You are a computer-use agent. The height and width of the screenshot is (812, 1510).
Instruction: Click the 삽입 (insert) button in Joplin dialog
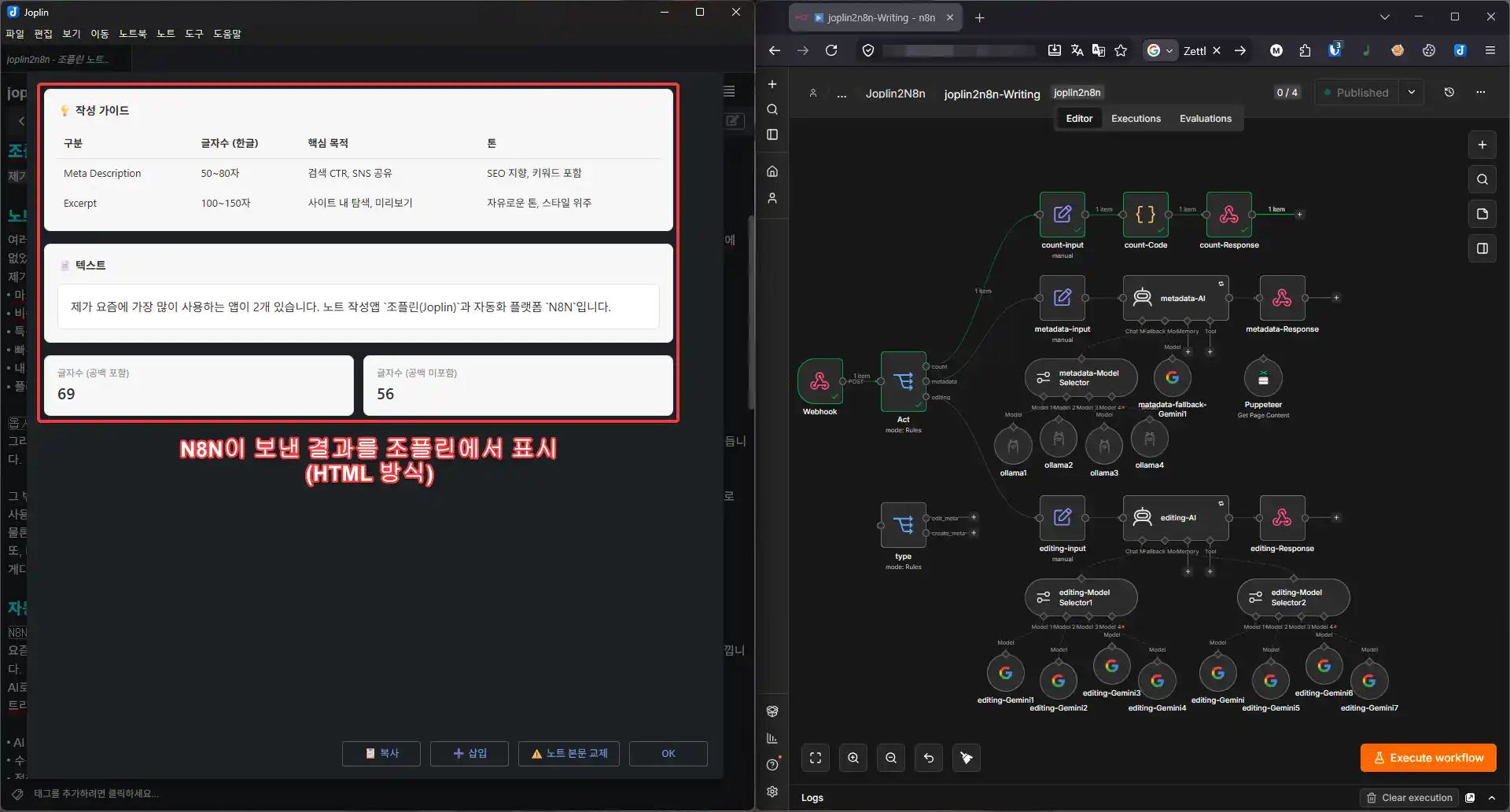point(470,753)
